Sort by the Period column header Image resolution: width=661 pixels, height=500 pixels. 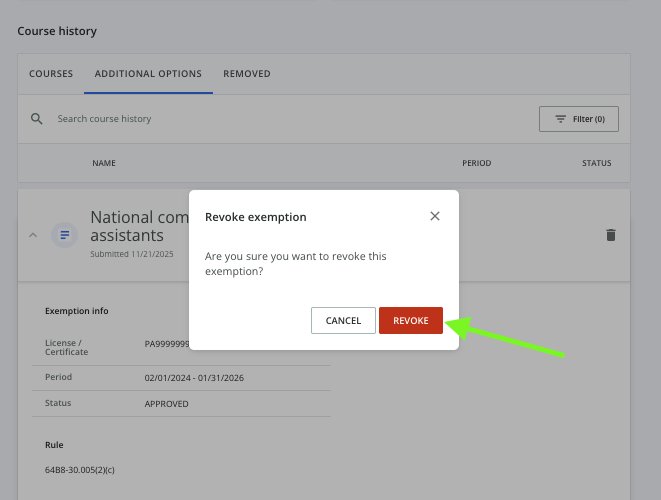click(476, 163)
